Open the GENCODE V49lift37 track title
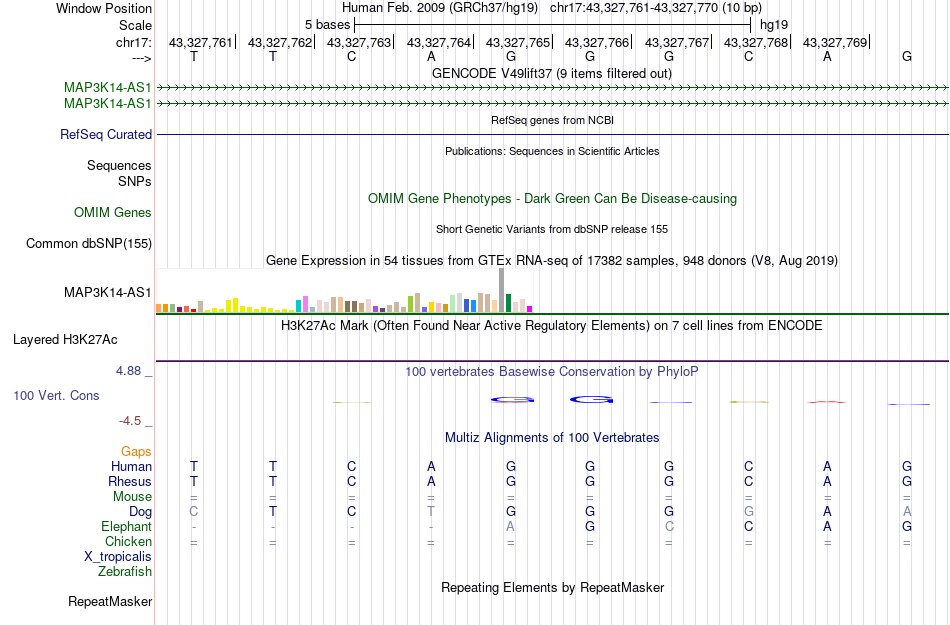 [551, 74]
